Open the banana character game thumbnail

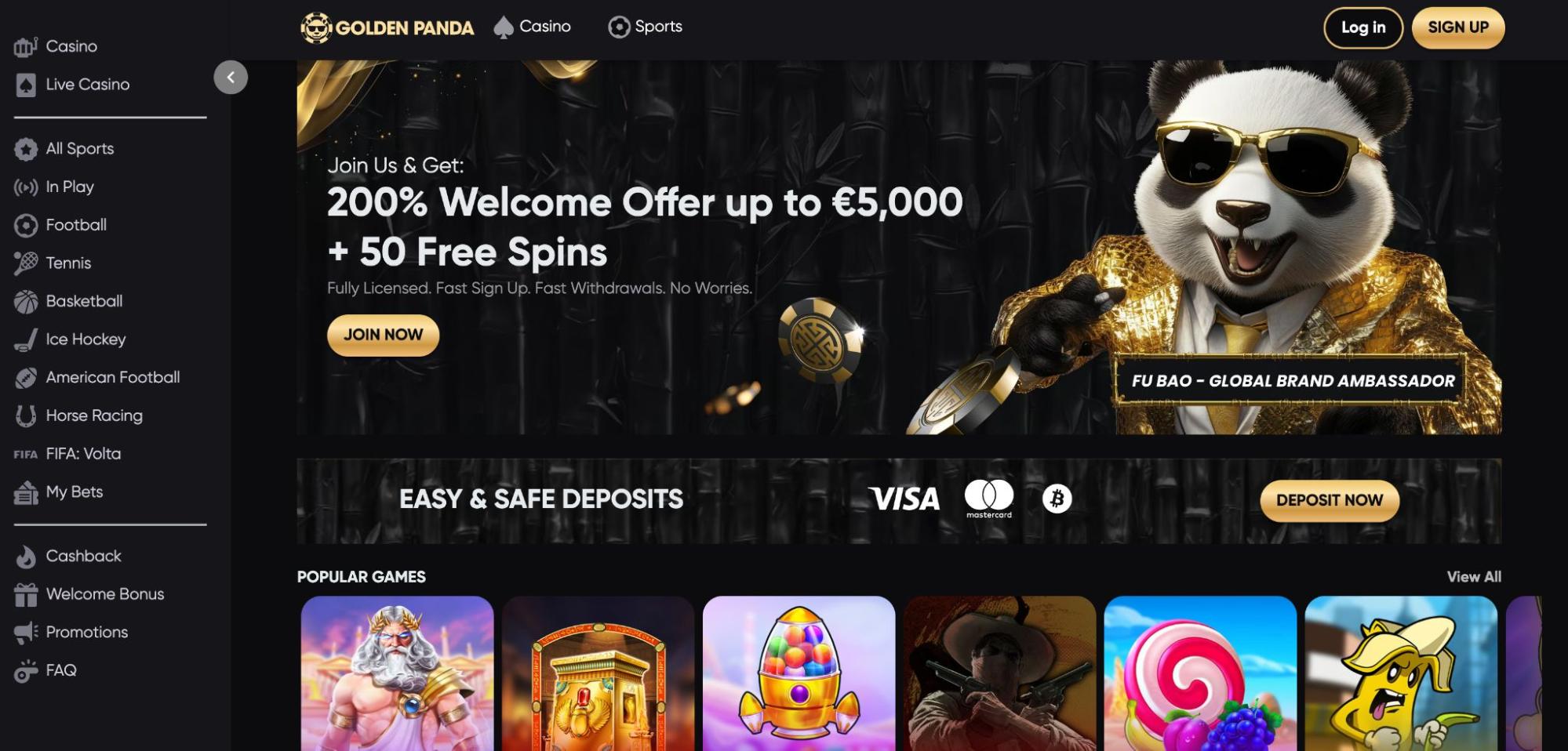pos(1401,673)
